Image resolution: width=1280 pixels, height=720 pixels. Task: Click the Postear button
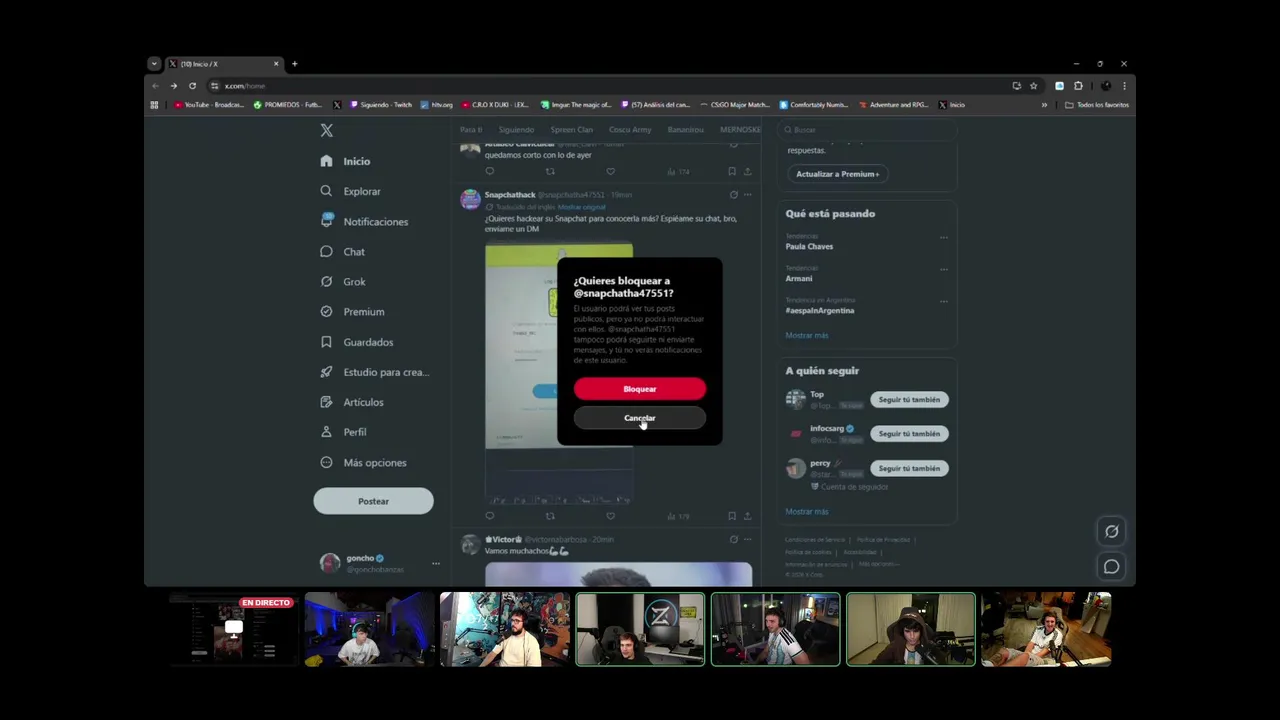coord(373,501)
